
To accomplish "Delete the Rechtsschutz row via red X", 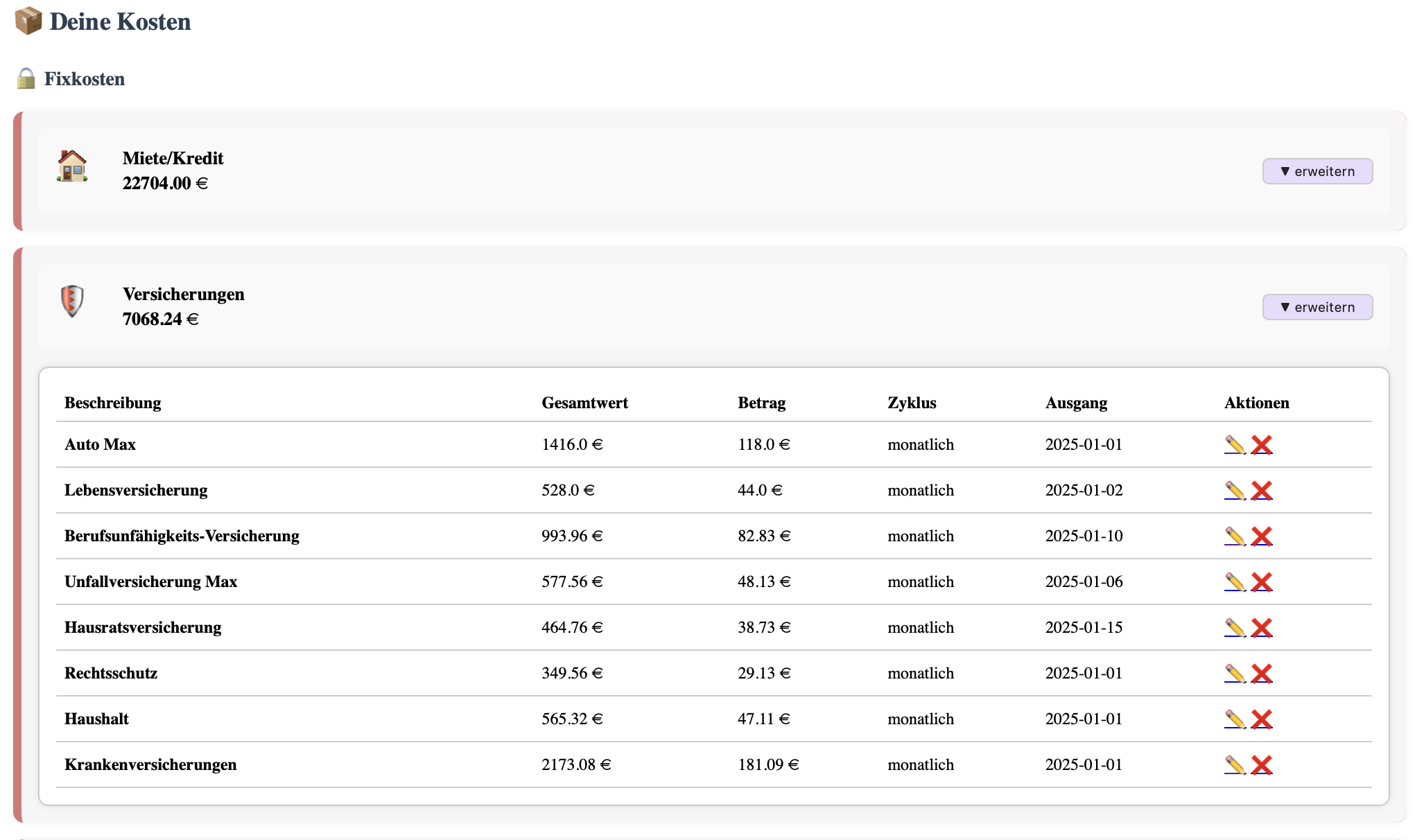I will pos(1262,674).
